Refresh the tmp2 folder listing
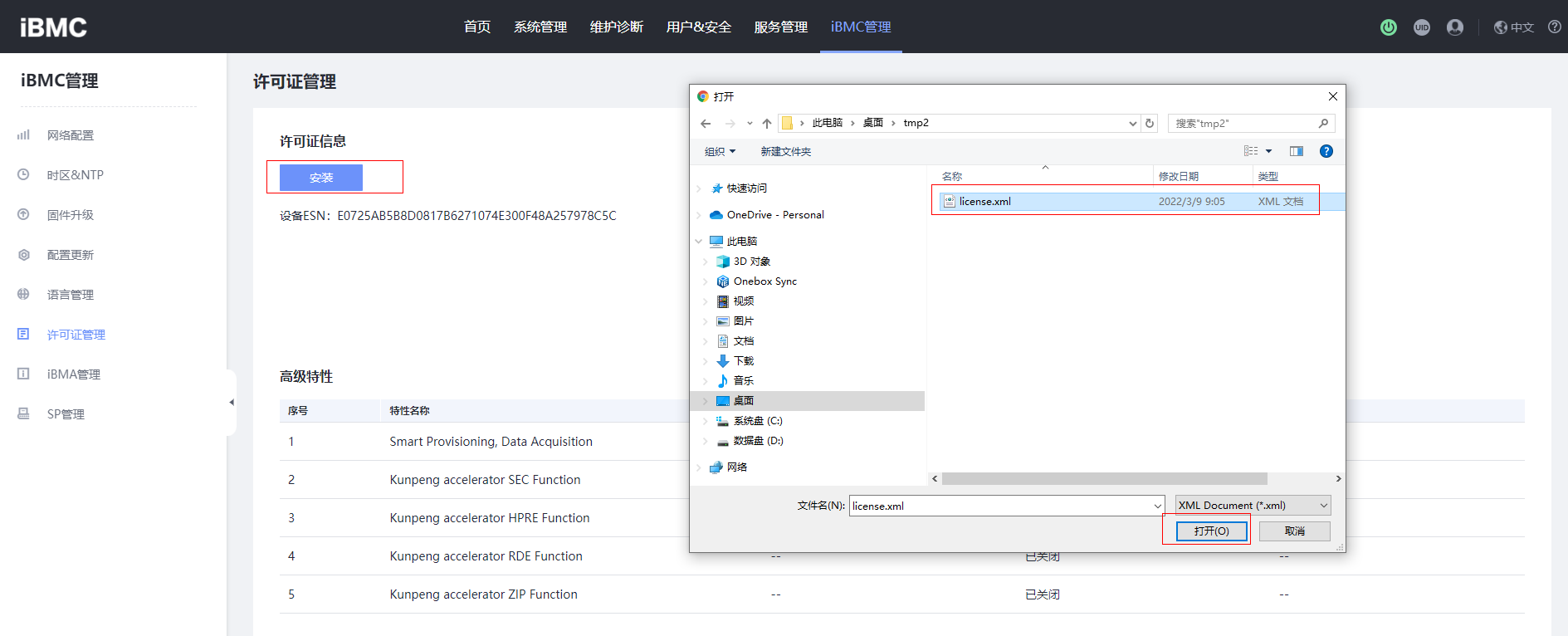Viewport: 1568px width, 636px height. [1150, 124]
